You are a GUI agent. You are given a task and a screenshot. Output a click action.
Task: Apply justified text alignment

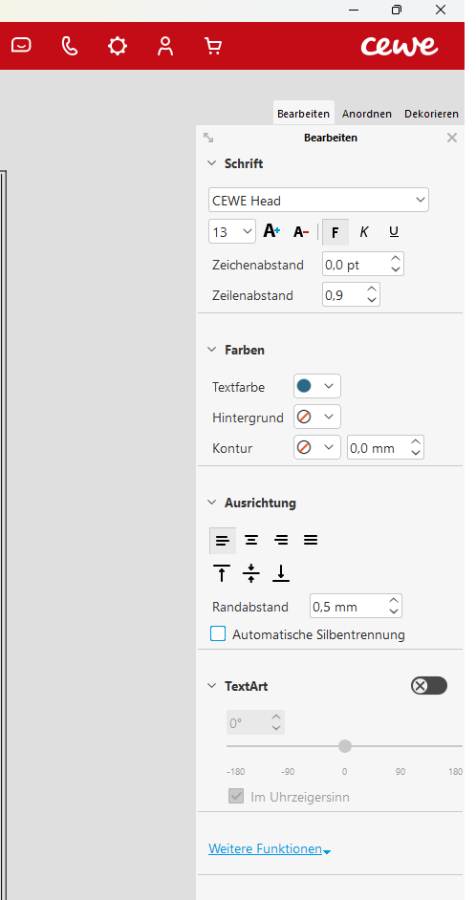[x=311, y=540]
